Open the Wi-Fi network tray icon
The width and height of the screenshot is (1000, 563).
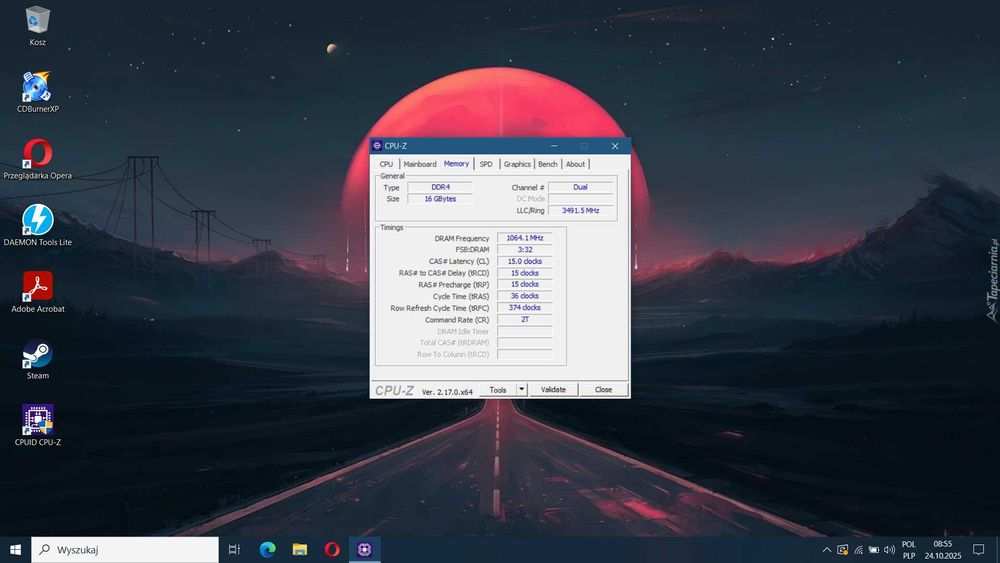click(858, 550)
